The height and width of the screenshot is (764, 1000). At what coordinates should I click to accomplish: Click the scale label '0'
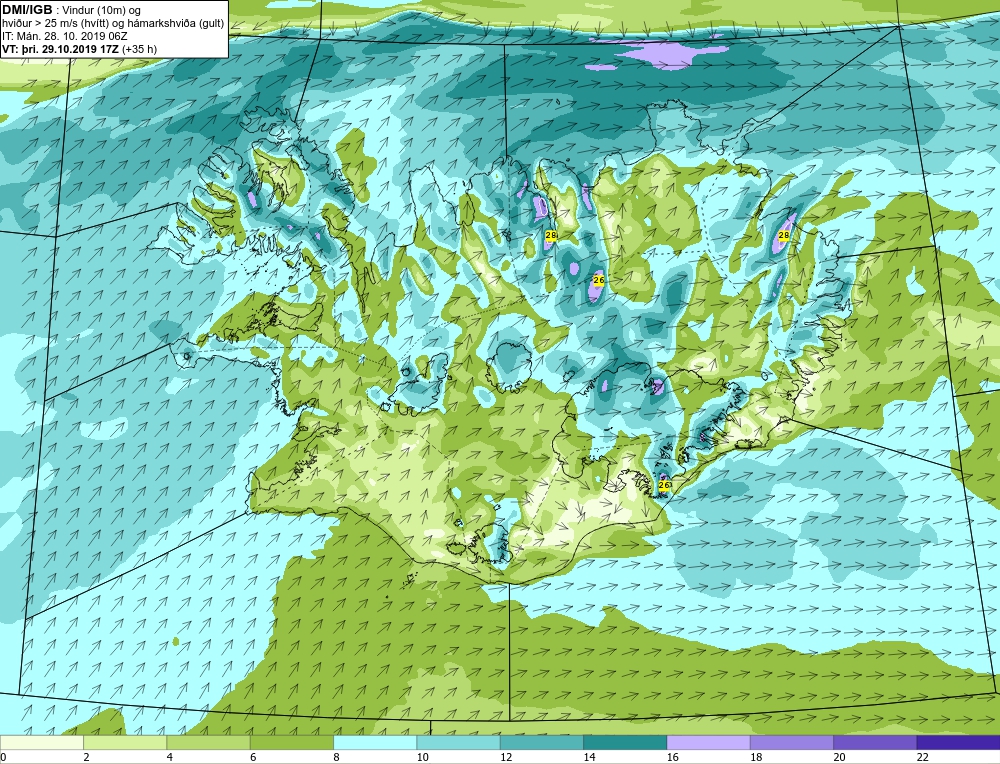point(3,758)
